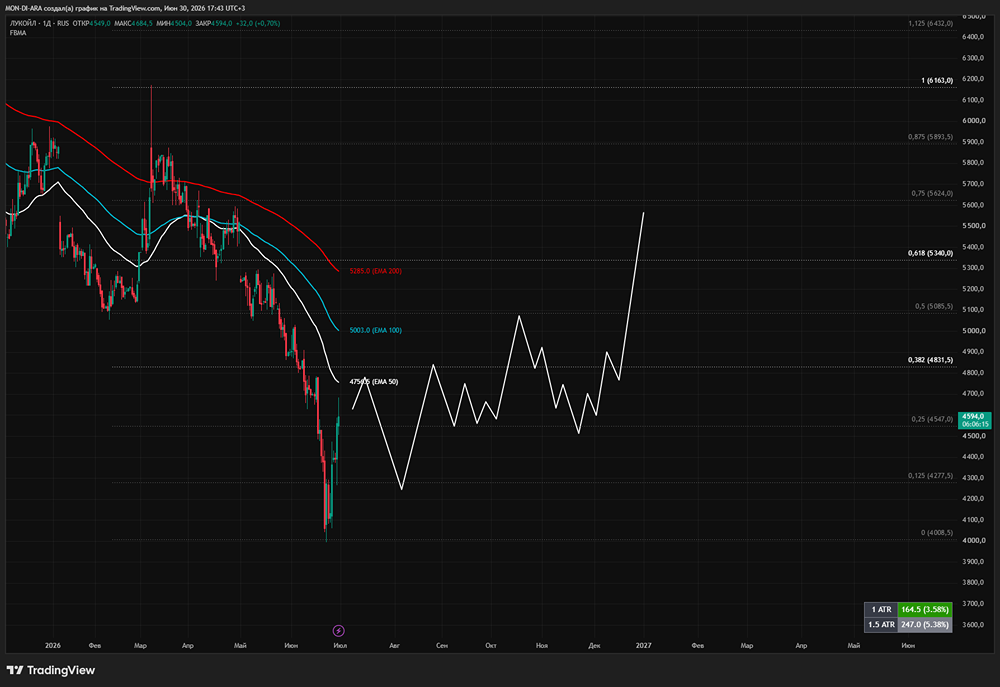Click the 1 ATR green value cell
Screen dimensions: 1000x687
[925, 609]
